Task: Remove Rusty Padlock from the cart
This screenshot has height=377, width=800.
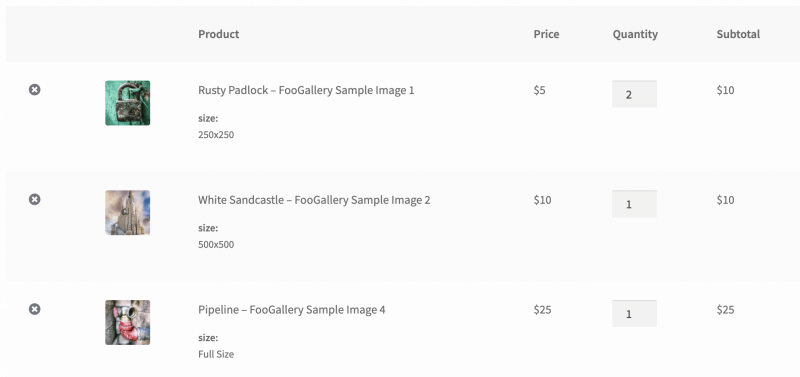Action: [x=34, y=90]
